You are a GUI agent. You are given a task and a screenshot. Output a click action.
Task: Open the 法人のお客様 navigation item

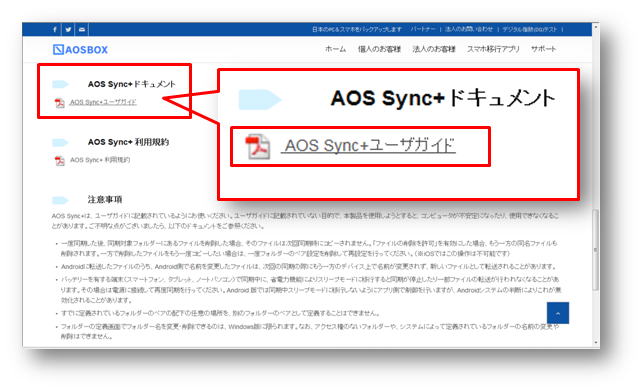[434, 49]
